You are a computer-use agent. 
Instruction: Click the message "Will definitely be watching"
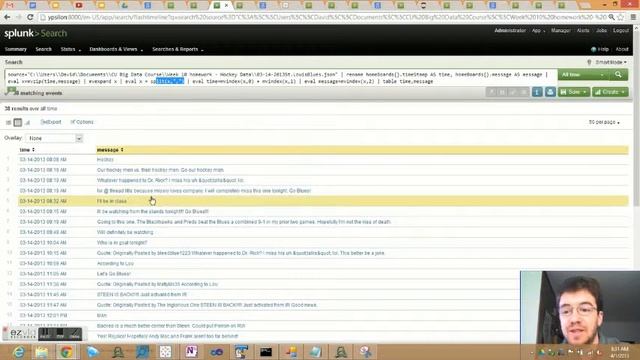tap(125, 232)
